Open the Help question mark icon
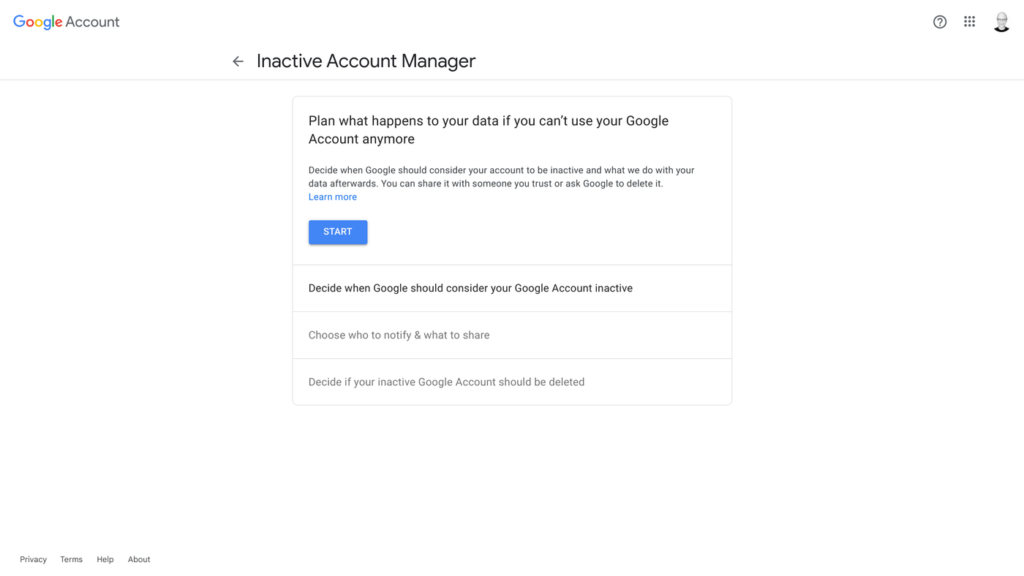Viewport: 1024px width, 576px height. [x=939, y=21]
